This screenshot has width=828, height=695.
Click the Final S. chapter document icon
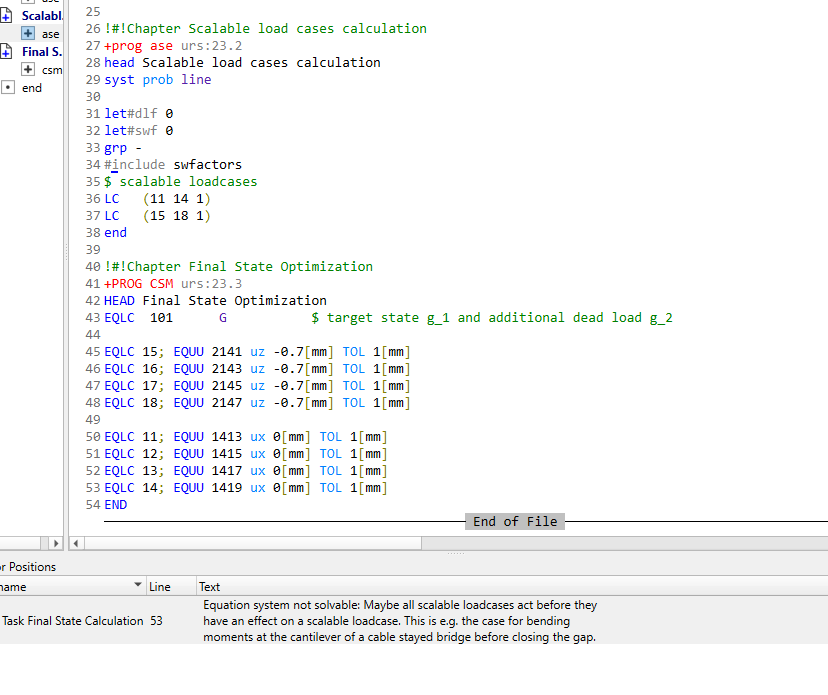pyautogui.click(x=6, y=52)
